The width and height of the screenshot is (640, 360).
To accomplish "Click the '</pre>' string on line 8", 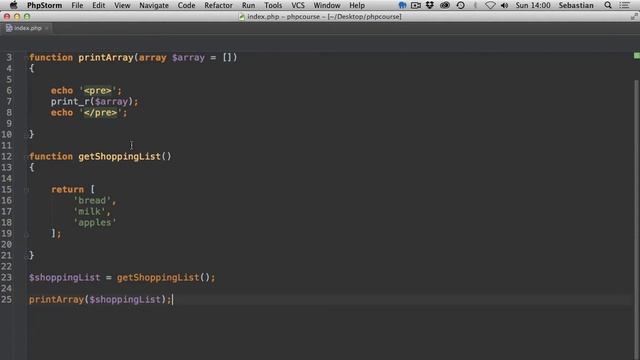I will (100, 113).
